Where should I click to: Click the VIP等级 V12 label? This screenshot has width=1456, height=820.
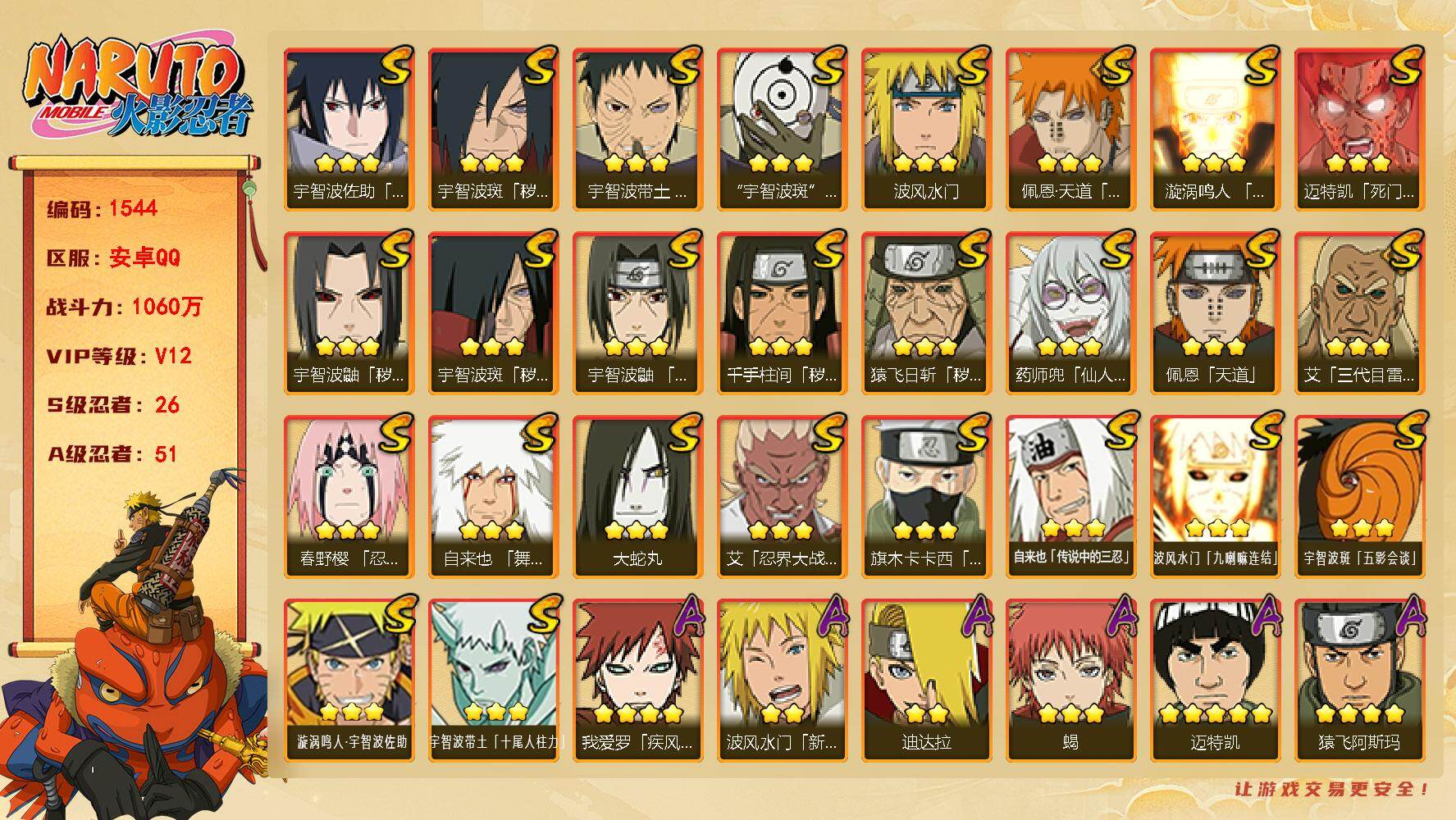[x=120, y=356]
